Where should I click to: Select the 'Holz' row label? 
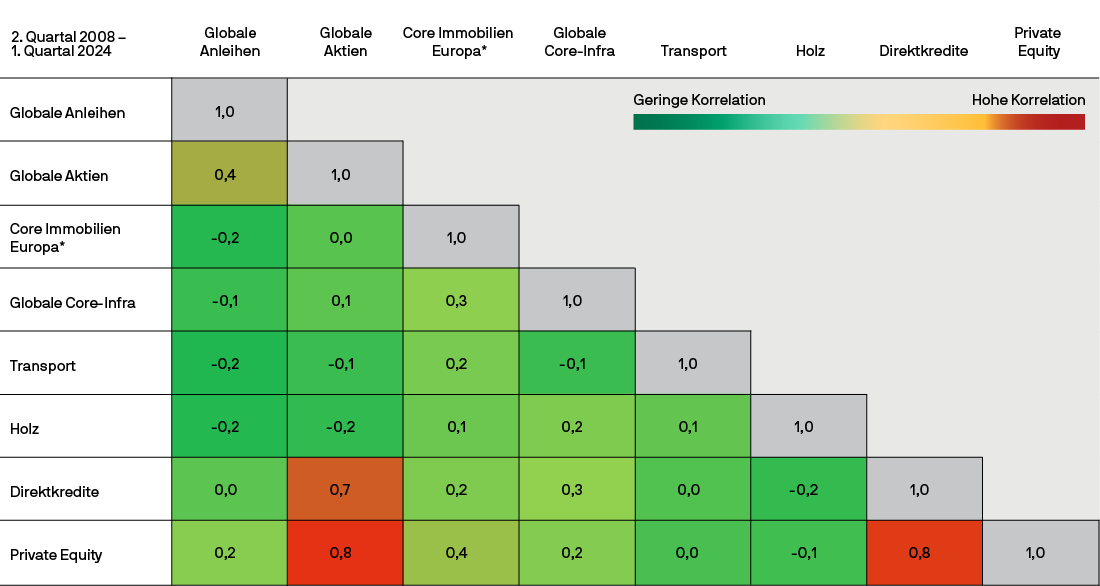pyautogui.click(x=24, y=428)
